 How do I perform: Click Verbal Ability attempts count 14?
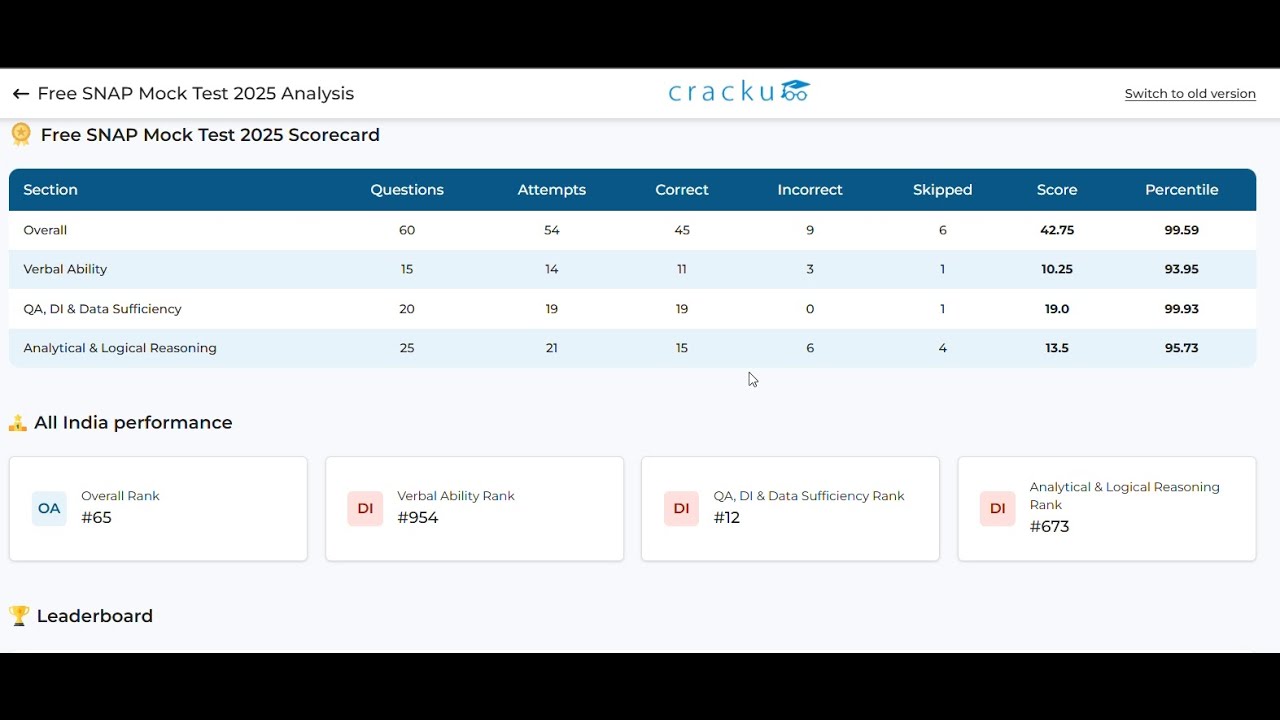(552, 269)
